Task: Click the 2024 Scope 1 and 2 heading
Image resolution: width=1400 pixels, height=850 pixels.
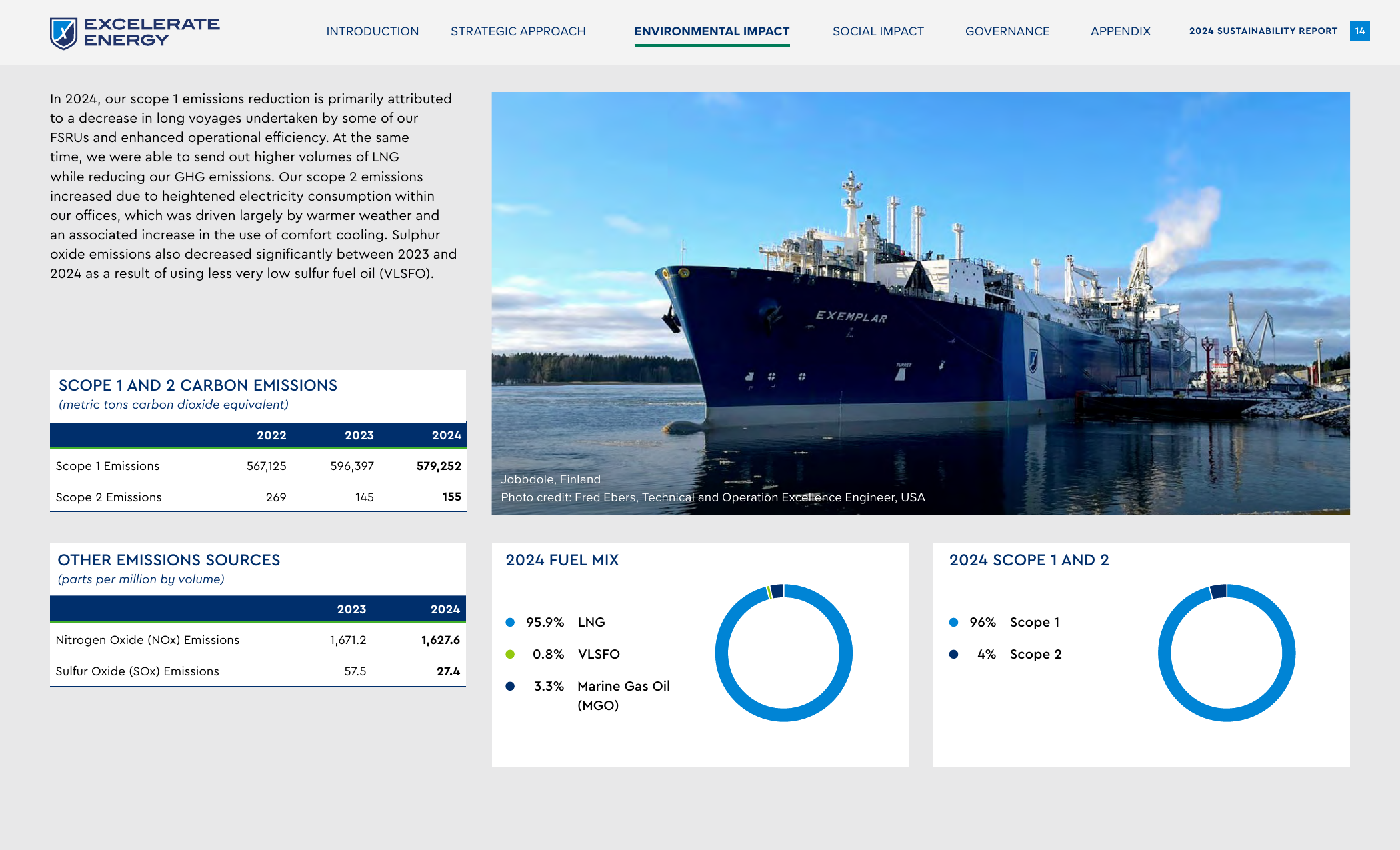Action: click(1029, 560)
